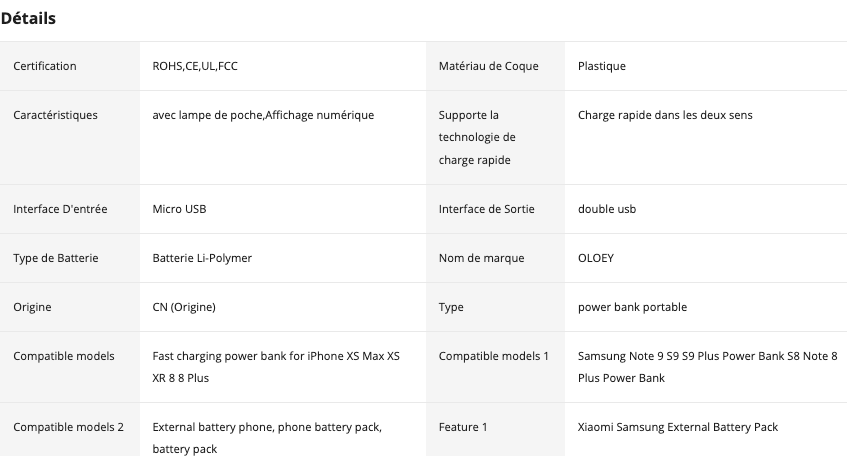
Task: Click the Interface D'entrée label
Action: [x=60, y=209]
